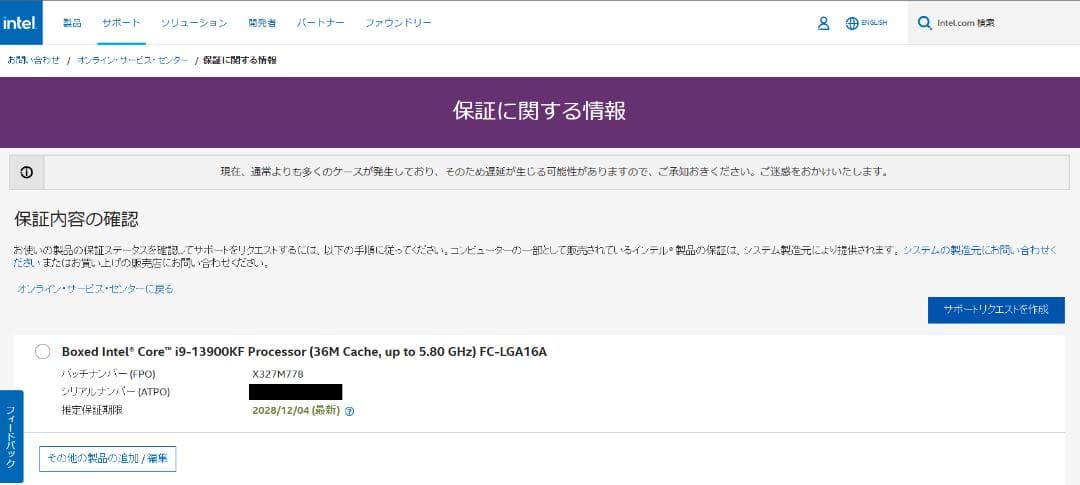1080x485 pixels.
Task: Open the フィードバック side tab
Action: (x=11, y=436)
